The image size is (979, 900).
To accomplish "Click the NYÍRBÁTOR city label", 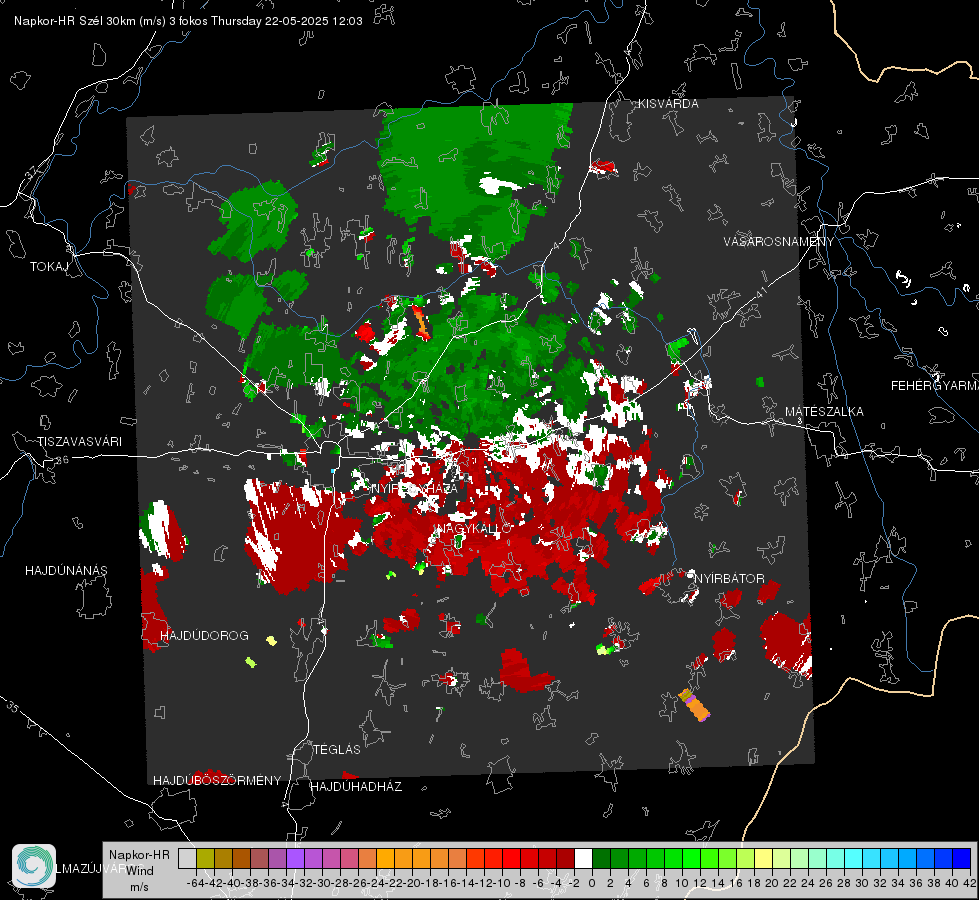I will pos(729,579).
